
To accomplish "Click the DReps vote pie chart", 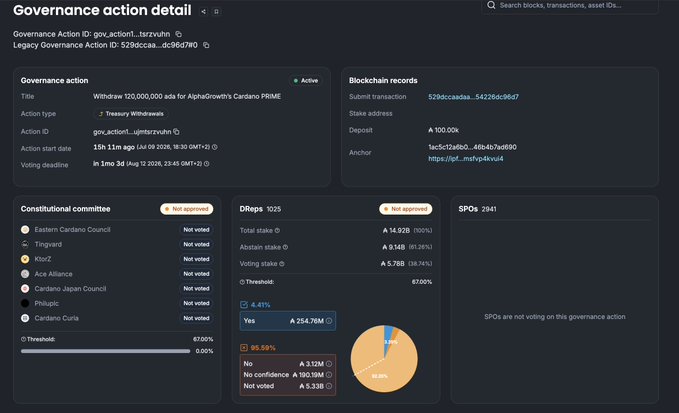I will click(x=384, y=358).
